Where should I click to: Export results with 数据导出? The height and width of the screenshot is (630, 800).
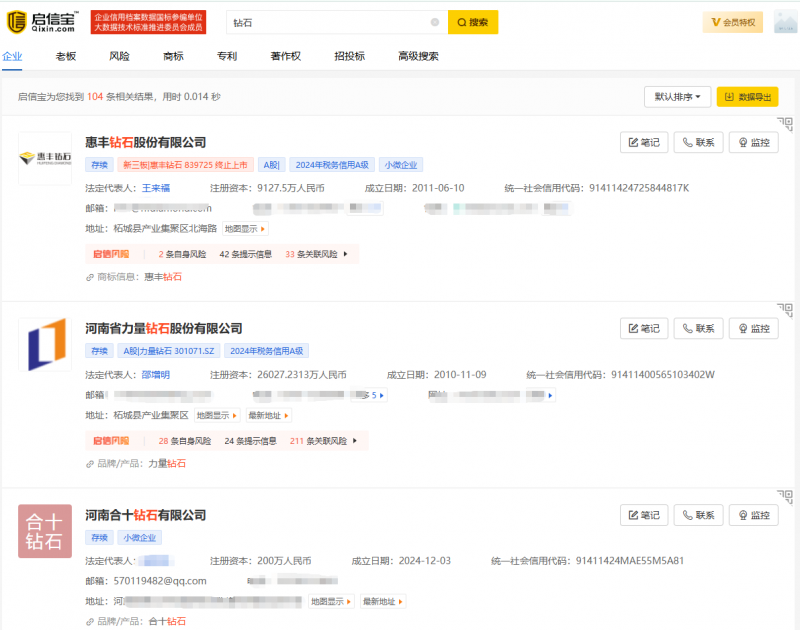tap(747, 97)
